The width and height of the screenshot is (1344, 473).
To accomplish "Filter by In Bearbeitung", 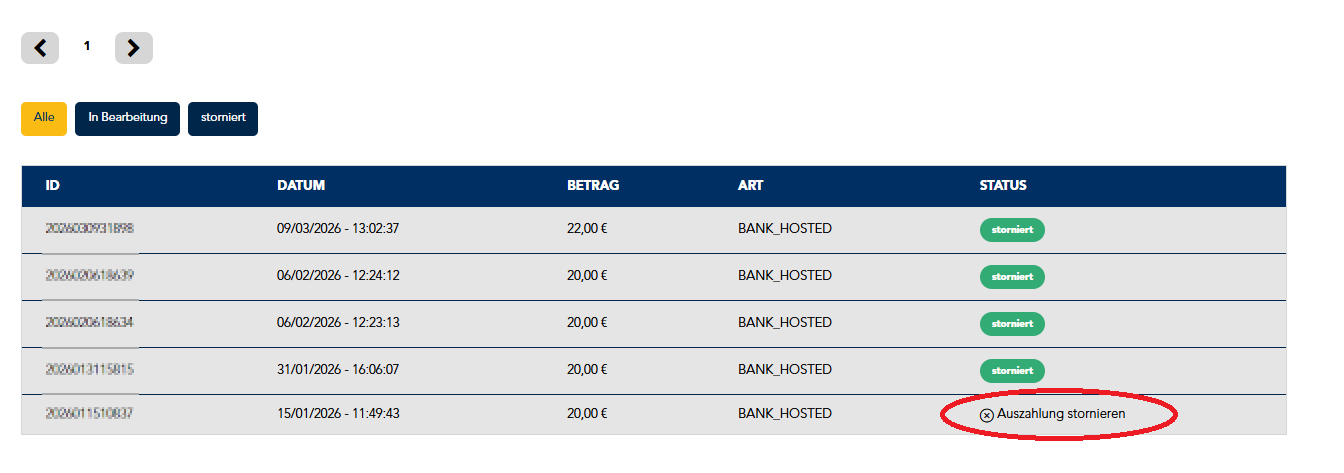I will coord(127,118).
